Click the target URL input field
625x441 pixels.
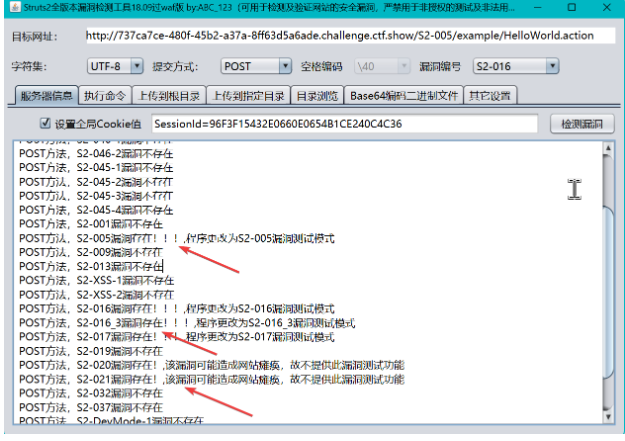pyautogui.click(x=350, y=36)
